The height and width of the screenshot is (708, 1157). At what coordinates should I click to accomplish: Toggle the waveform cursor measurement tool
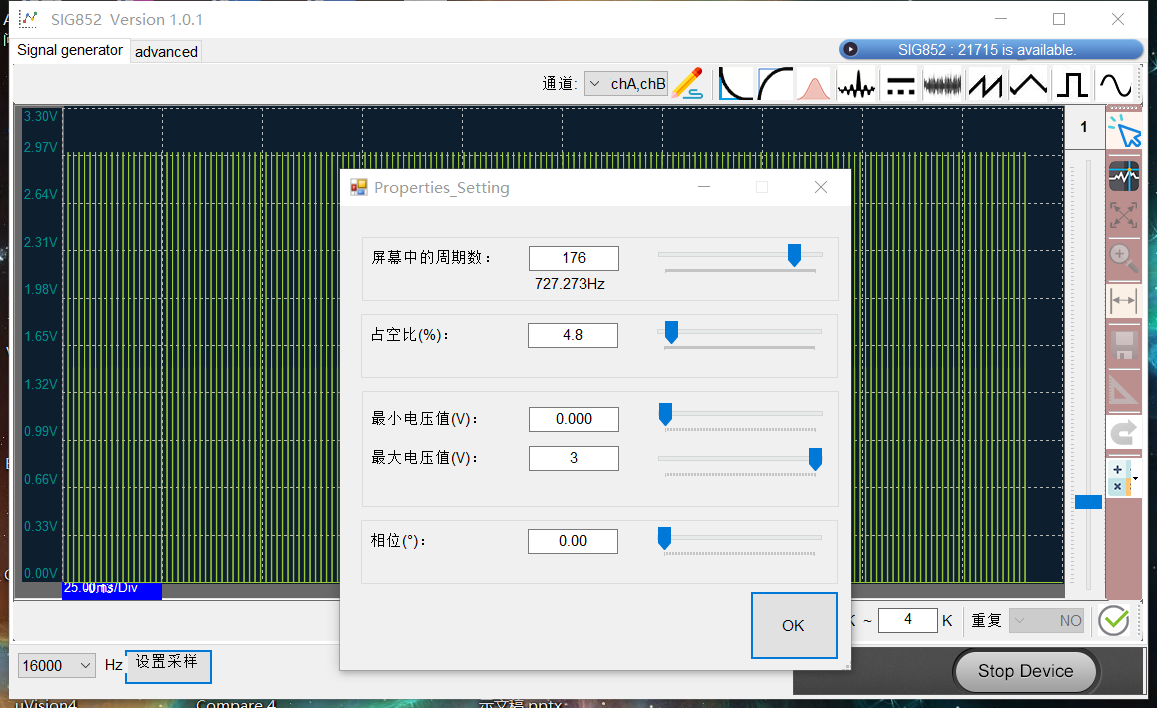pyautogui.click(x=1124, y=176)
